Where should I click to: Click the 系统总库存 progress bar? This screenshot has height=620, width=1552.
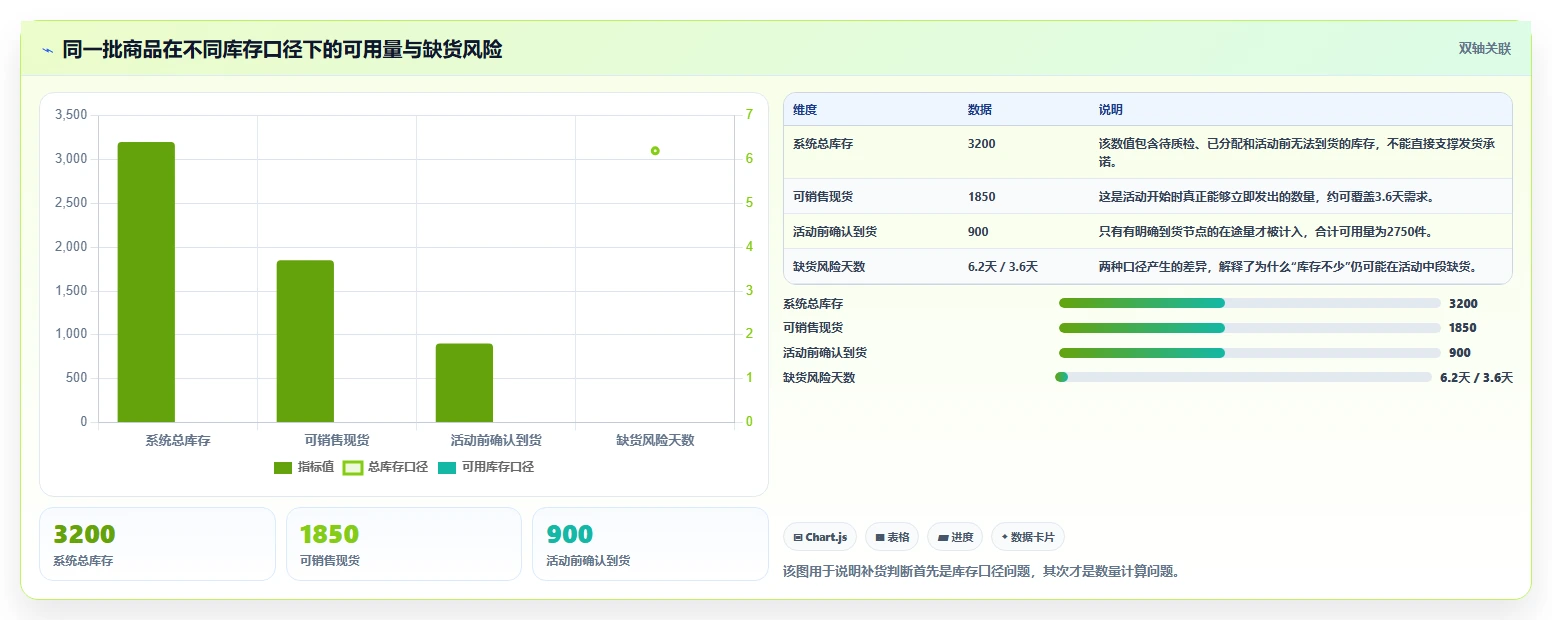tap(1250, 303)
